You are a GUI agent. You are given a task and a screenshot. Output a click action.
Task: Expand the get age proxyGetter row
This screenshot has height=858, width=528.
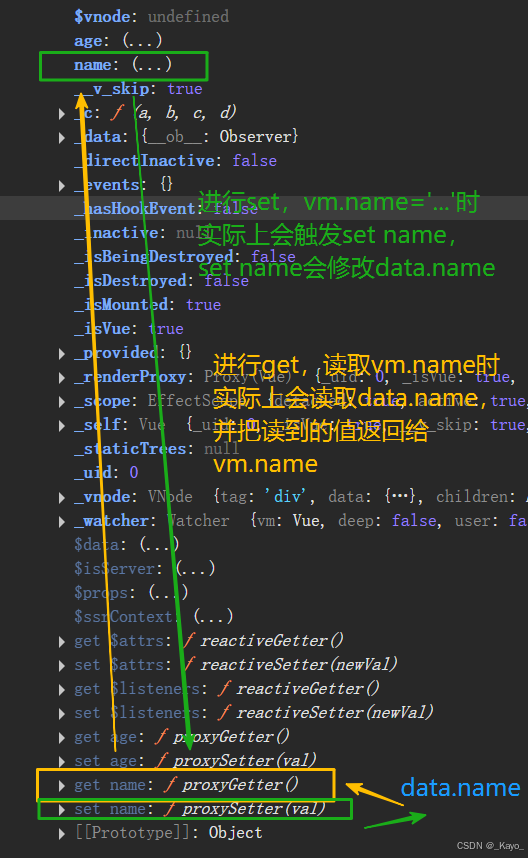coord(62,738)
